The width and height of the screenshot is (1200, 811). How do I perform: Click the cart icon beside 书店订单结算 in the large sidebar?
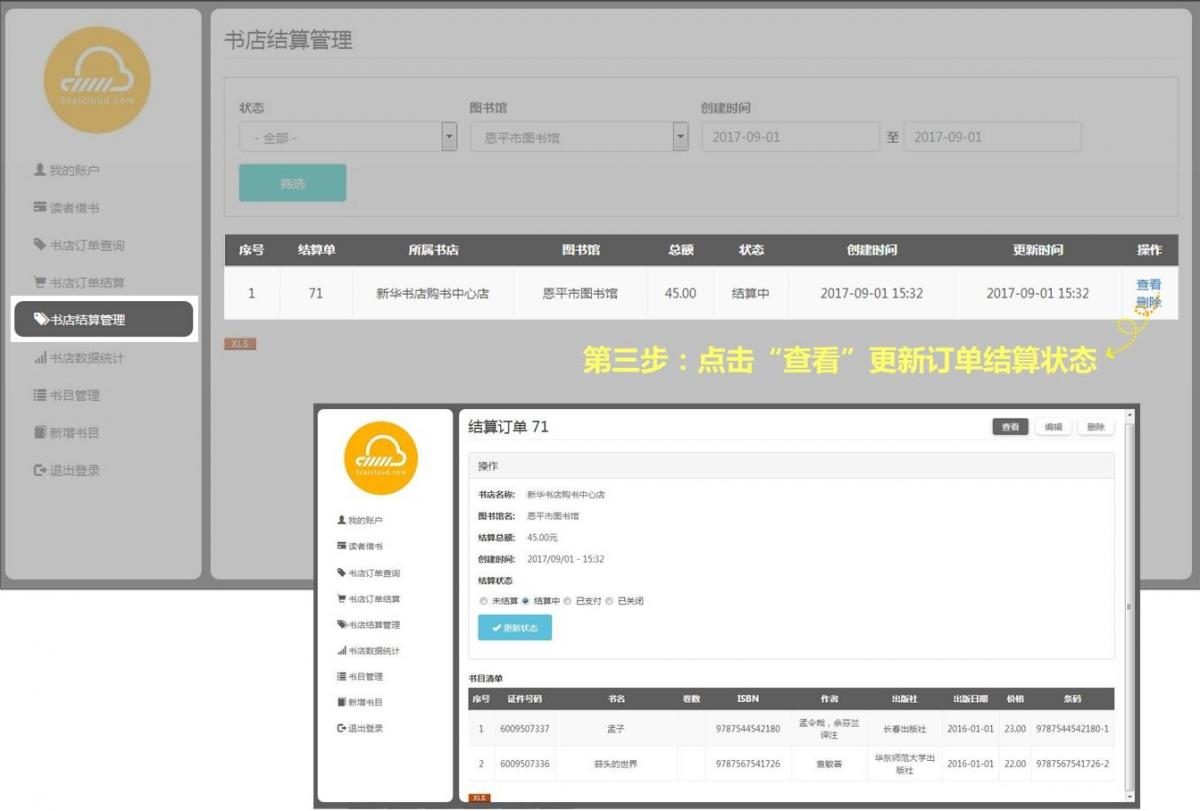click(x=40, y=283)
